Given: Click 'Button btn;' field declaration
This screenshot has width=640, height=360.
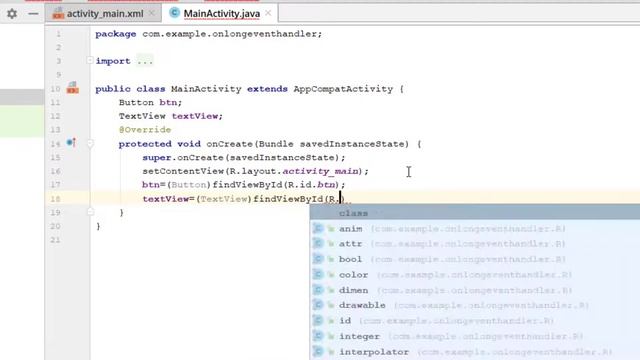Looking at the screenshot, I should click(150, 102).
